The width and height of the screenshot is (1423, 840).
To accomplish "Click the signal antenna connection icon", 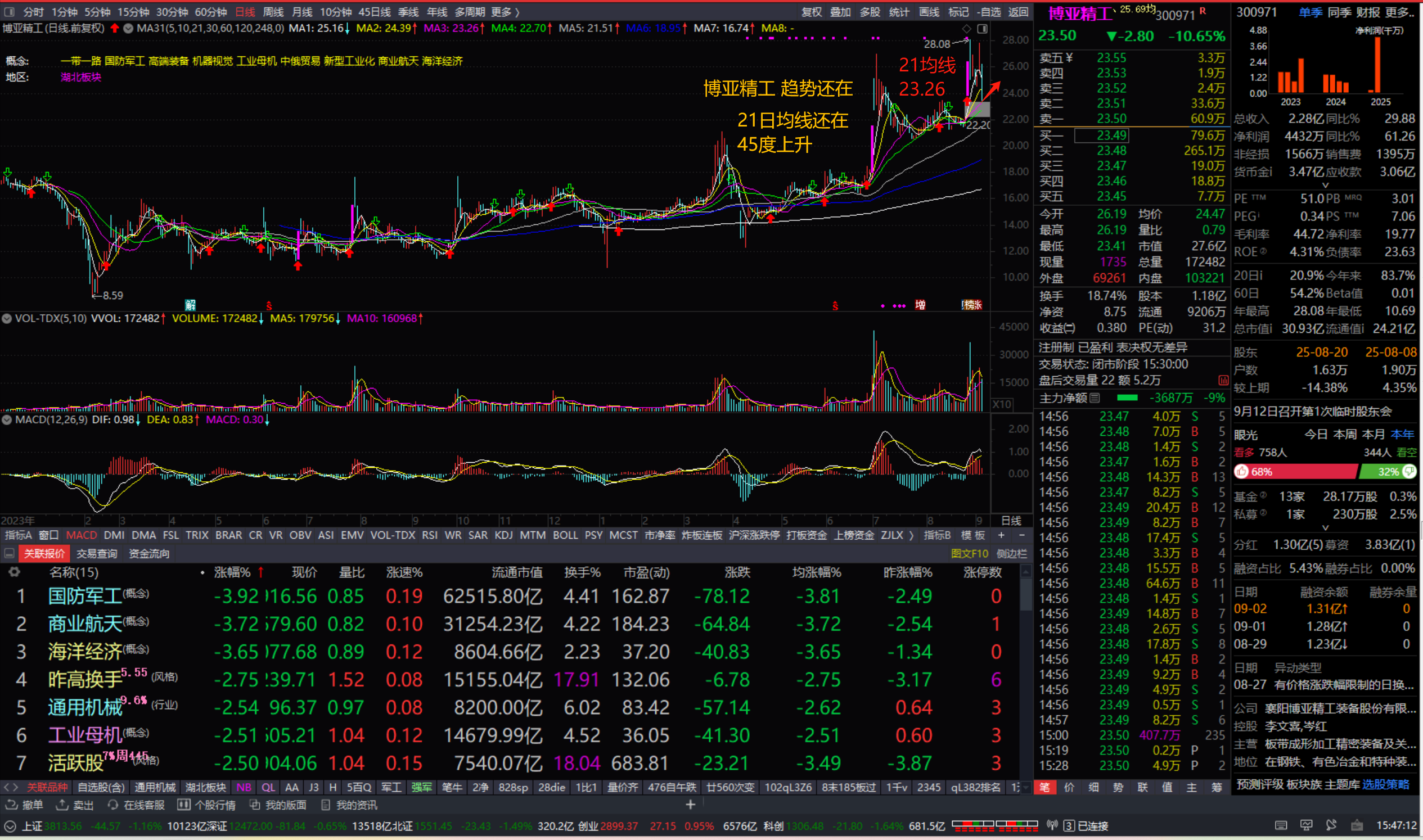I will click(1052, 826).
